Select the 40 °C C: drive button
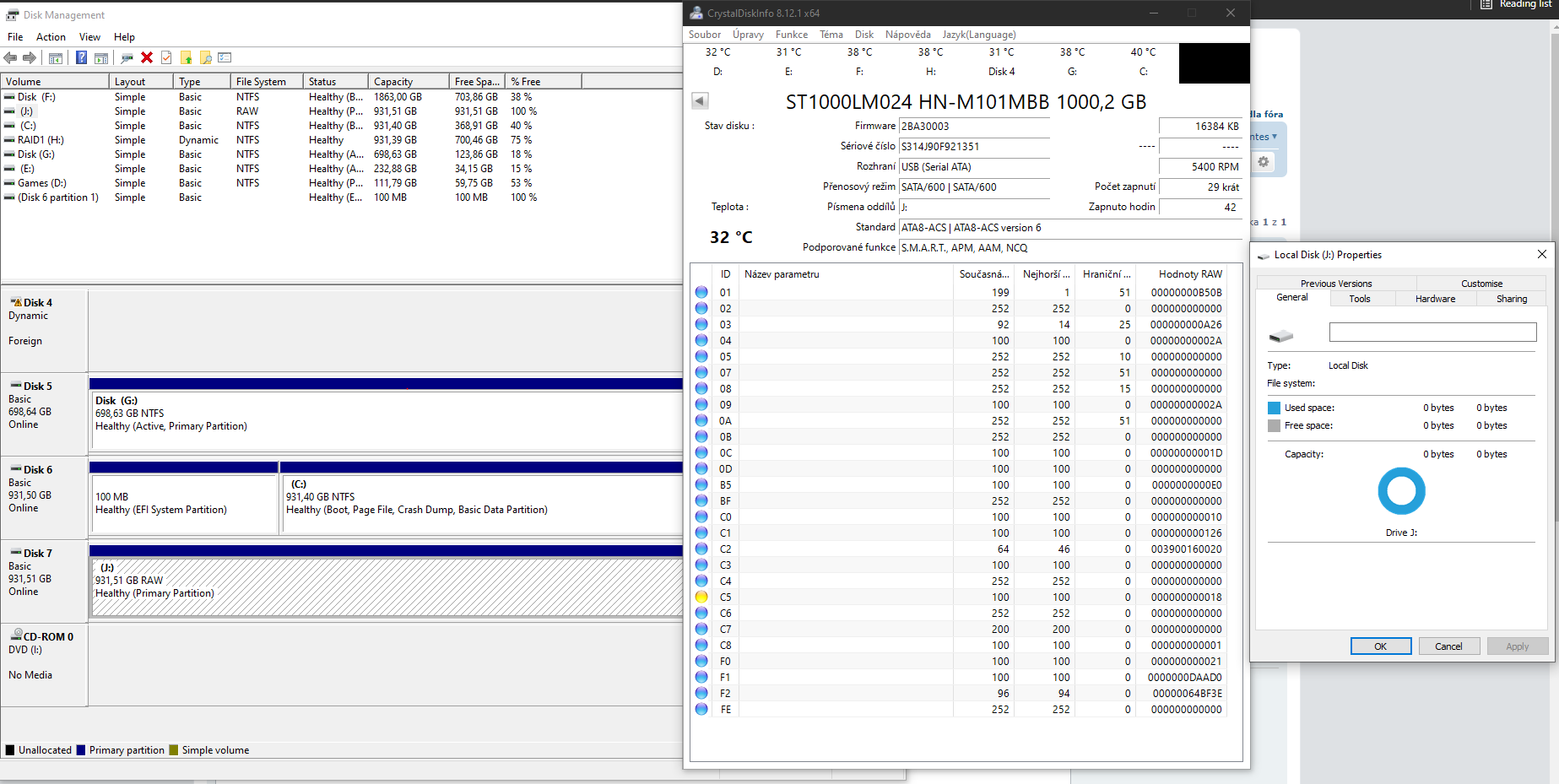 [x=1144, y=62]
